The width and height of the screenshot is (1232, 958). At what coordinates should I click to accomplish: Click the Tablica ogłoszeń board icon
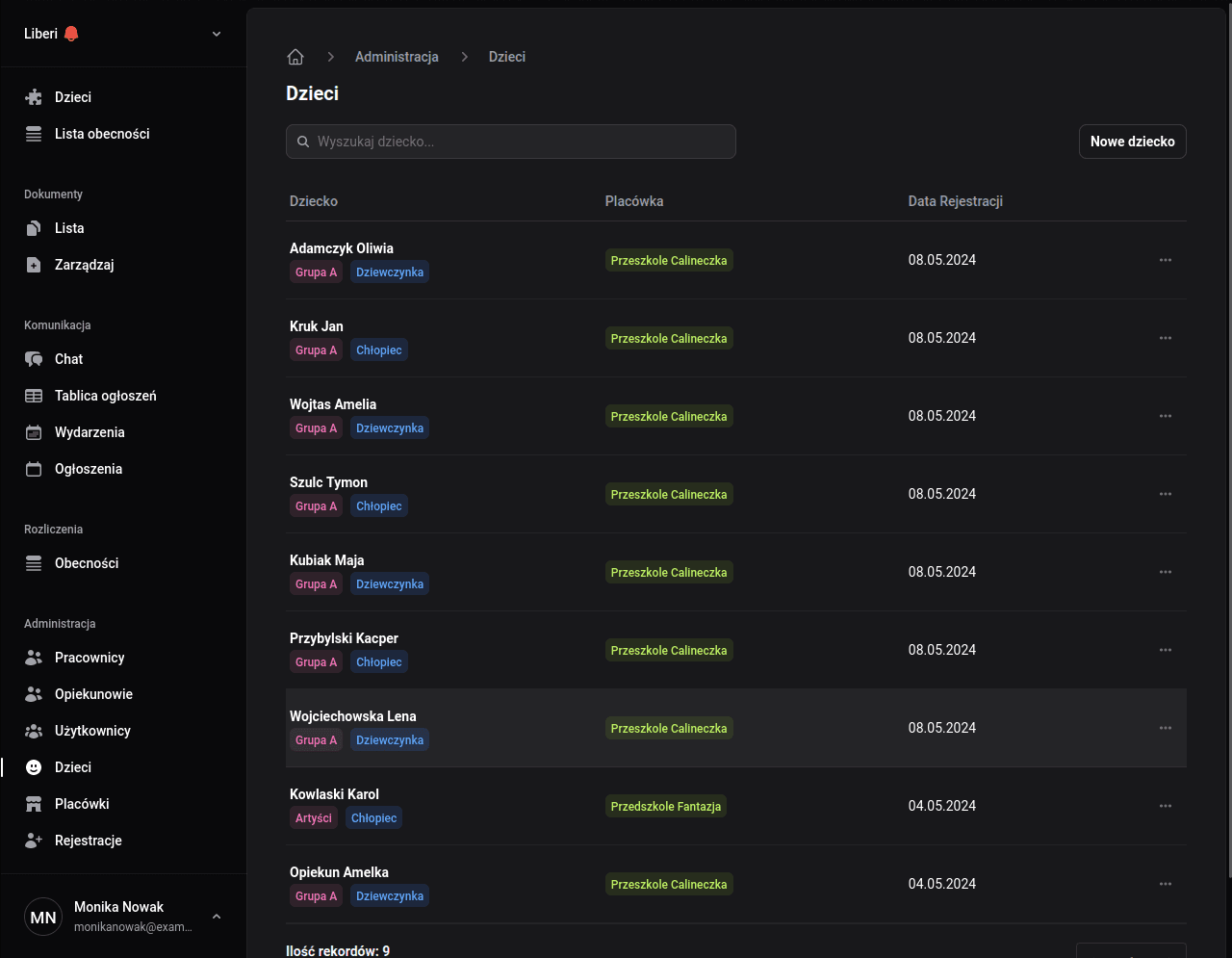[x=34, y=396]
